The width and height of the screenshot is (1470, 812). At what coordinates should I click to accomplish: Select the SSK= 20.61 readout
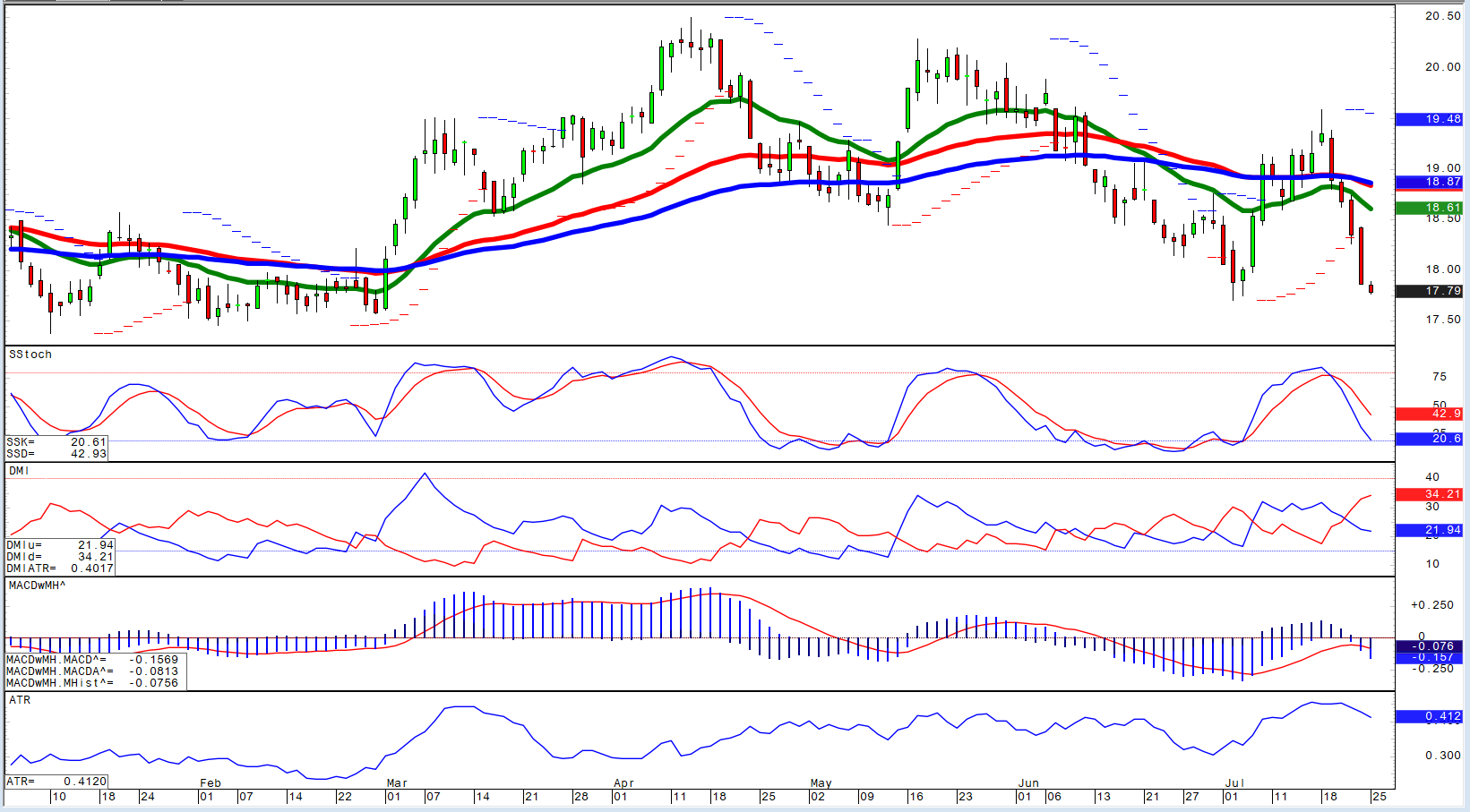[x=56, y=442]
